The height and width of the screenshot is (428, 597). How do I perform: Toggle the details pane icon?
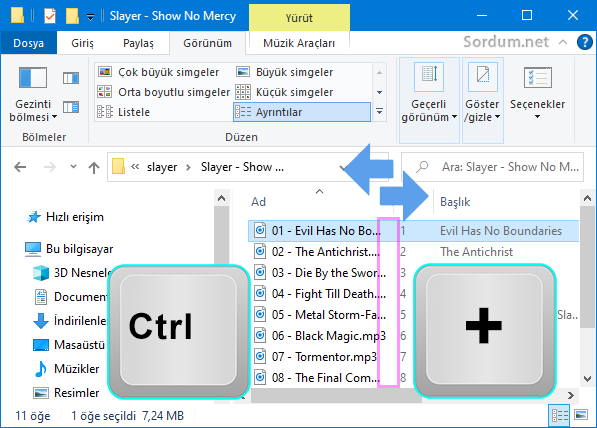71,107
